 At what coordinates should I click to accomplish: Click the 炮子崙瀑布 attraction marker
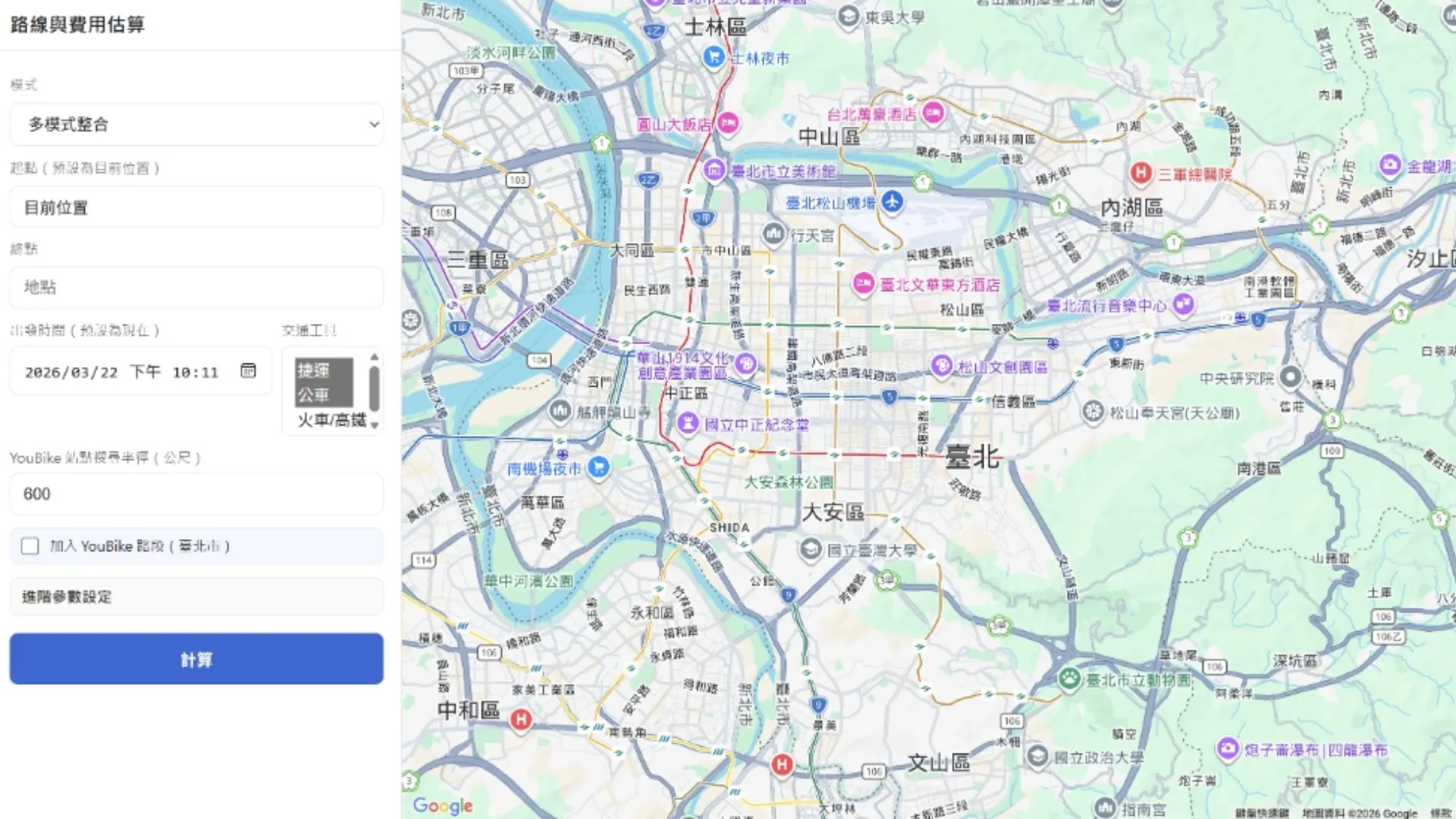pos(1228,750)
